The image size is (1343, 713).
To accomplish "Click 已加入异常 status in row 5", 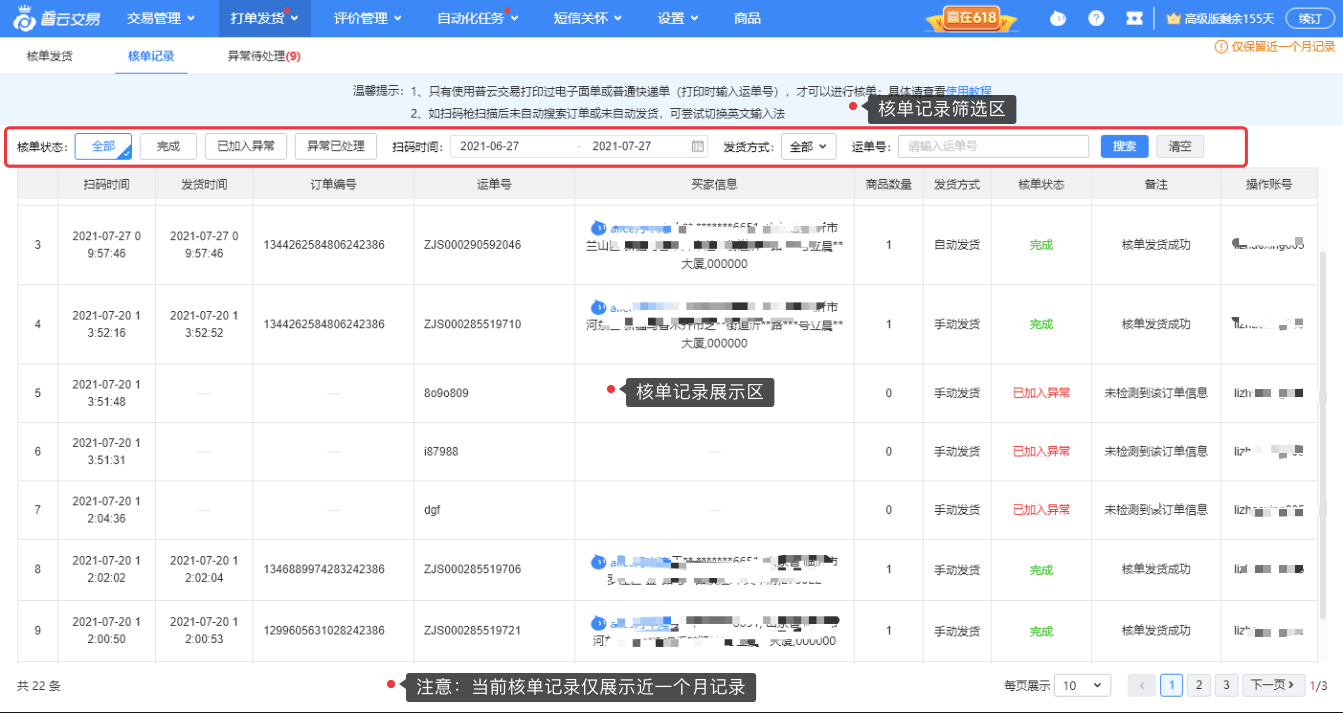I will 1041,393.
